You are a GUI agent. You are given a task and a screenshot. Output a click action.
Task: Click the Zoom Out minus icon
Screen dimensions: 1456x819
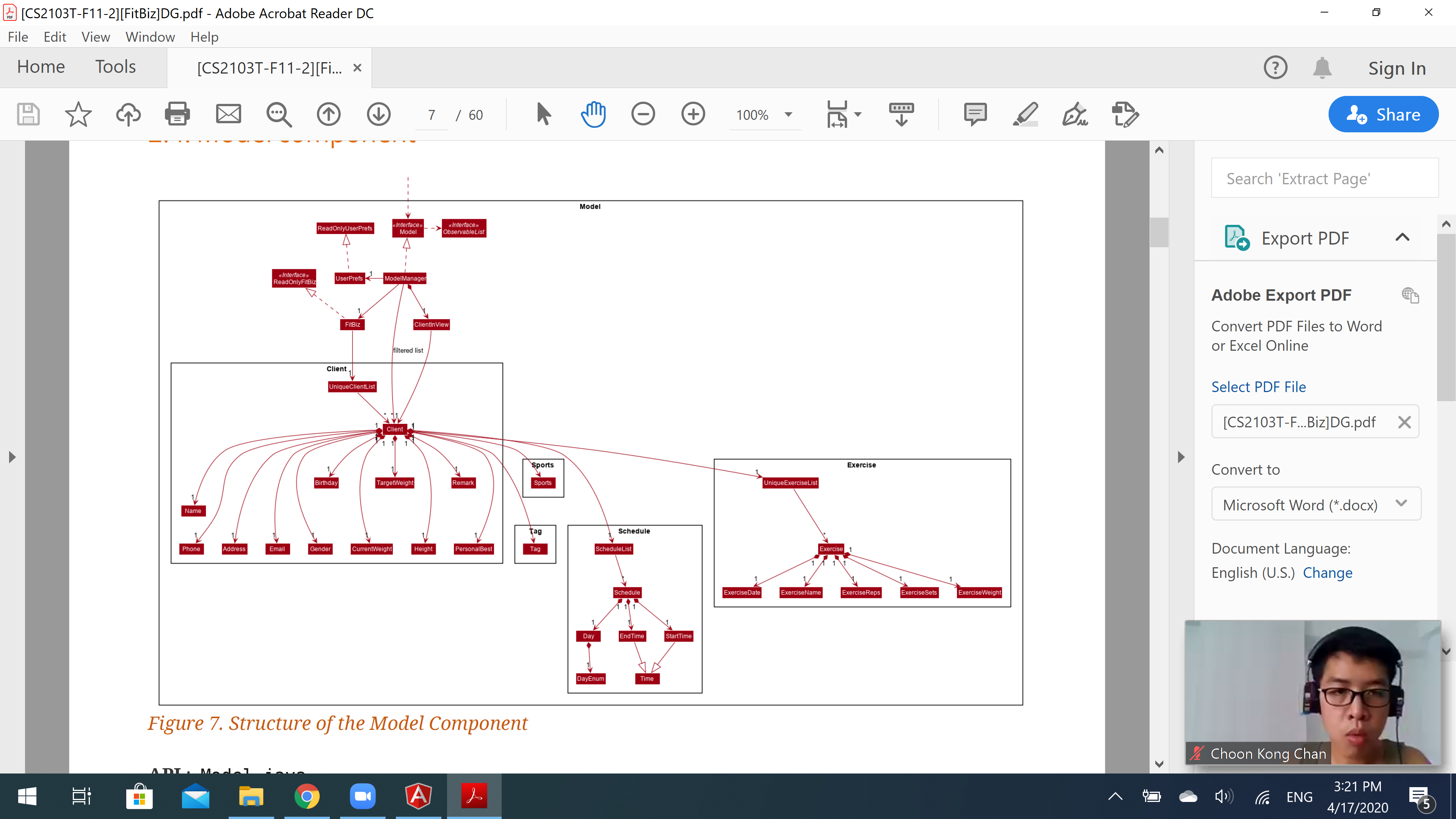coord(643,114)
